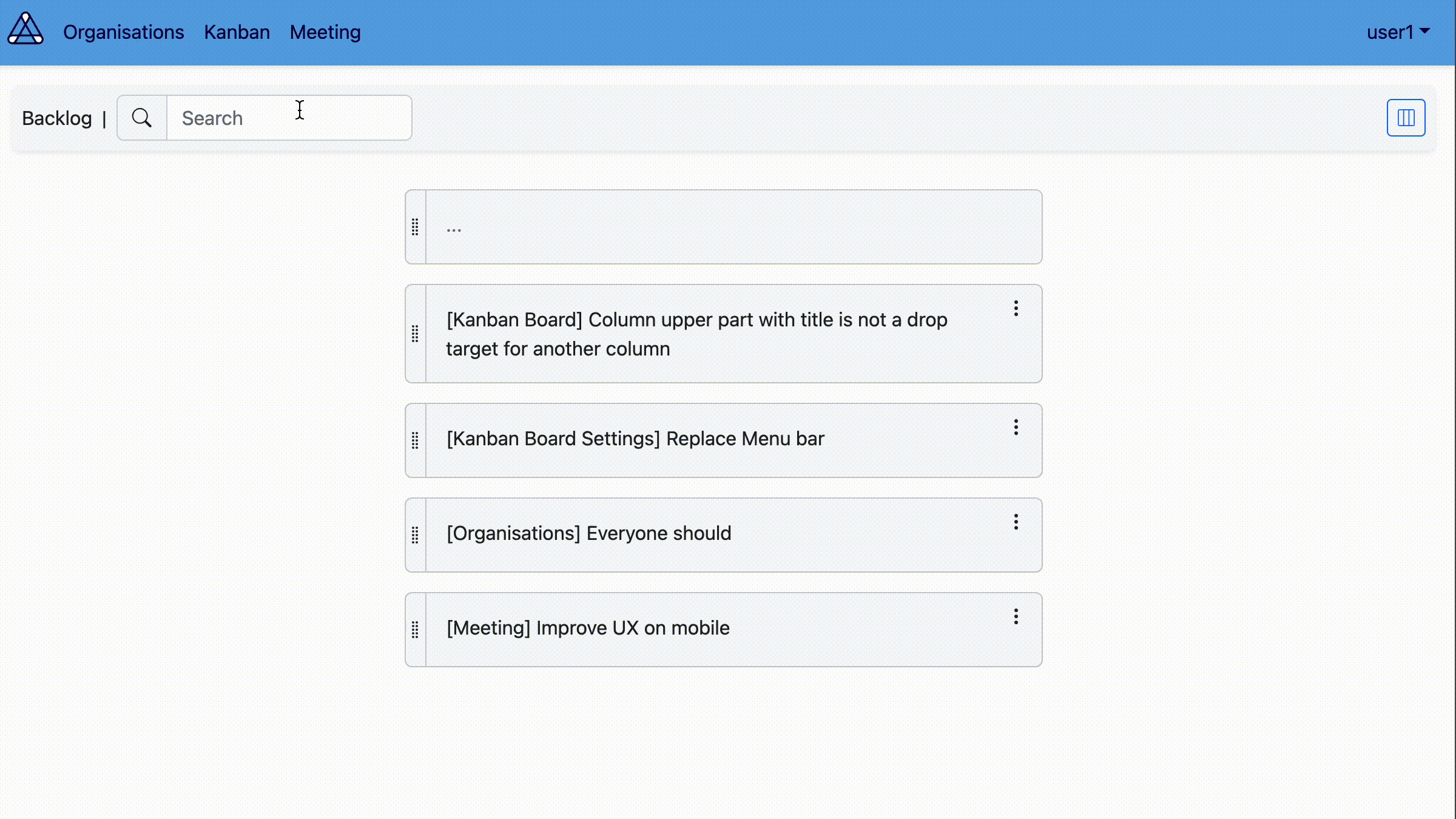Viewport: 1456px width, 819px height.
Task: Click drag handle of Improve UX on mobile card
Action: tap(415, 630)
